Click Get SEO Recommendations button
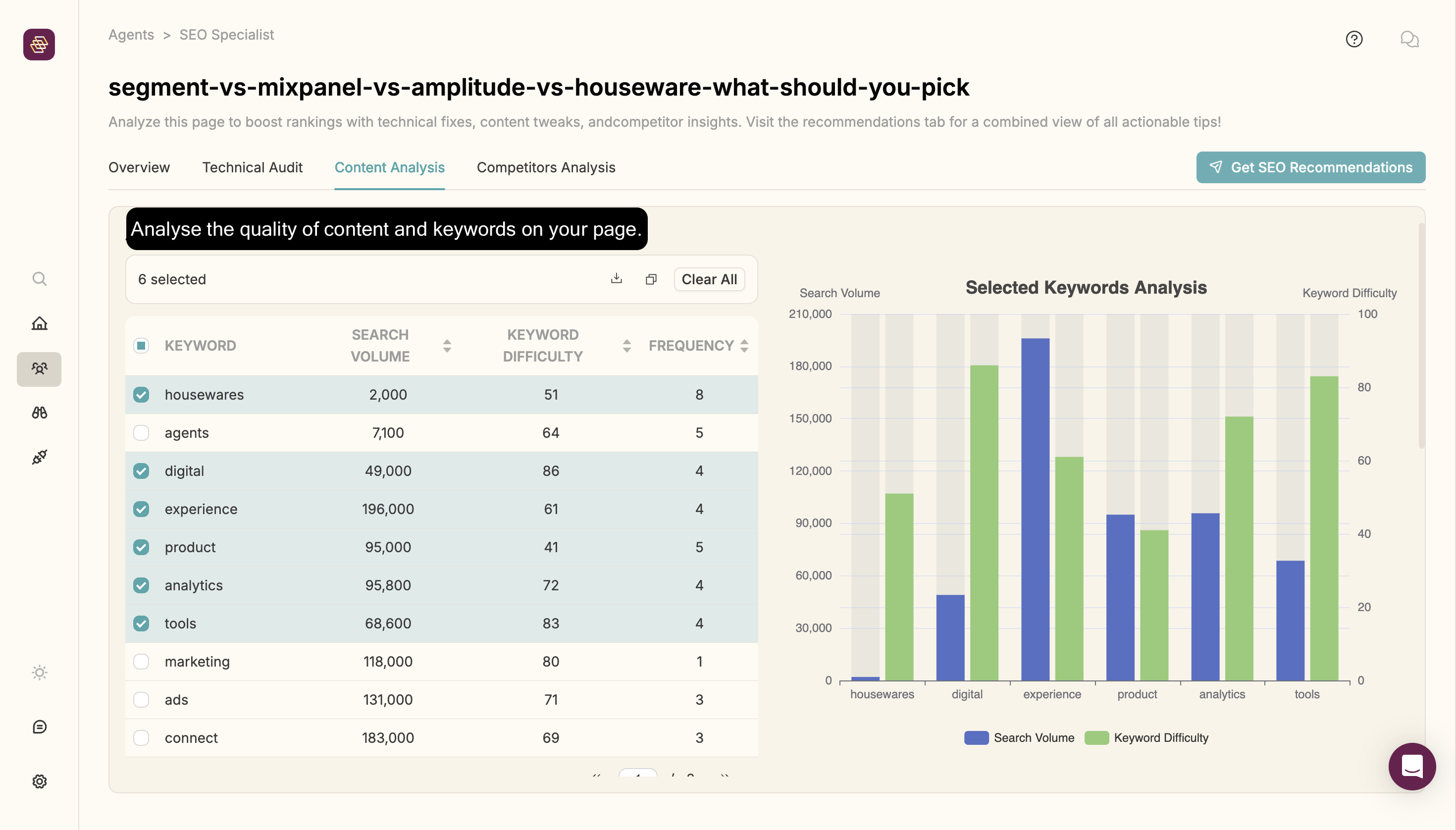This screenshot has height=830, width=1456. (x=1310, y=167)
